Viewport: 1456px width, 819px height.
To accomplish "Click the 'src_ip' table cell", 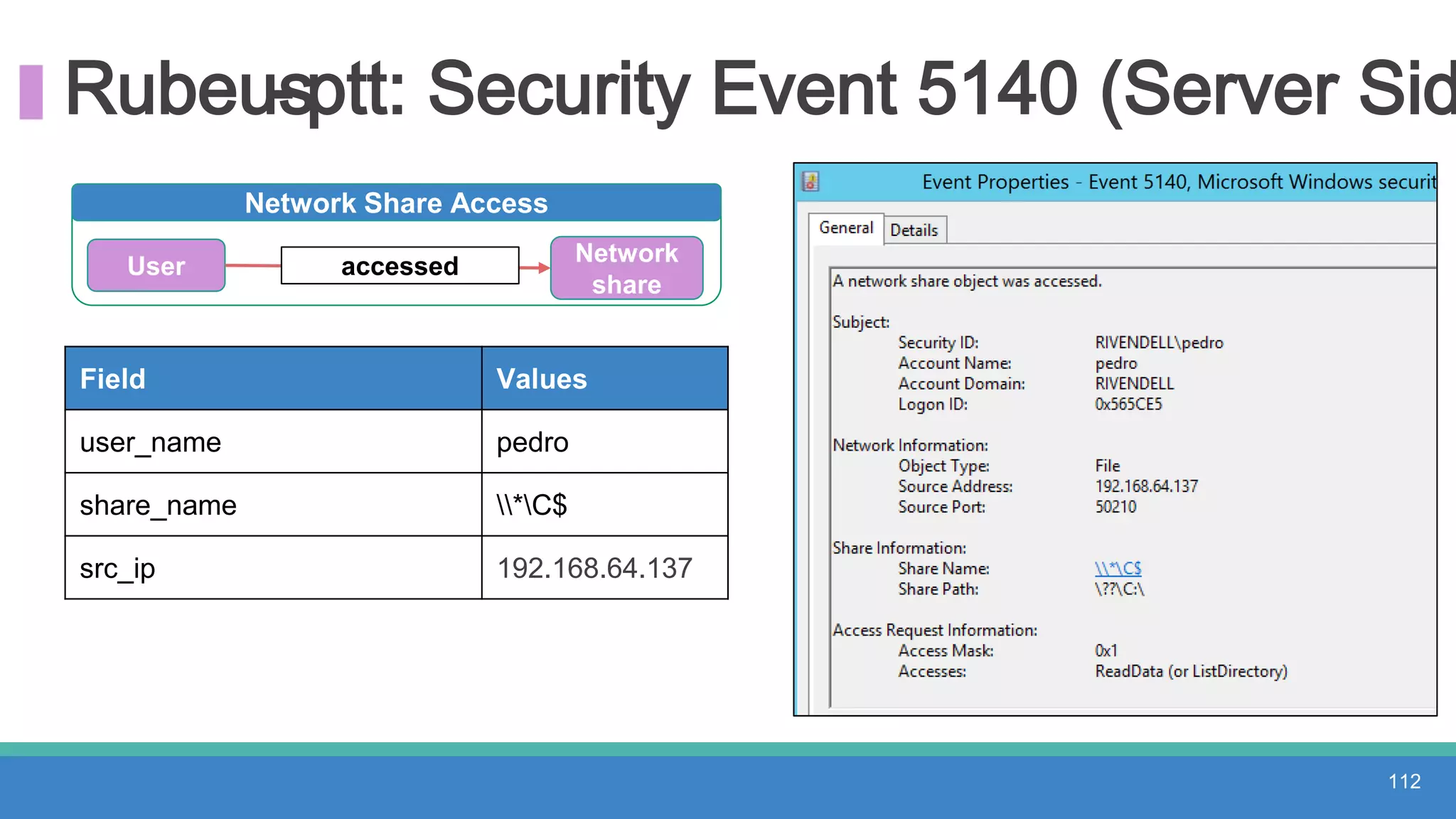I will coord(274,568).
